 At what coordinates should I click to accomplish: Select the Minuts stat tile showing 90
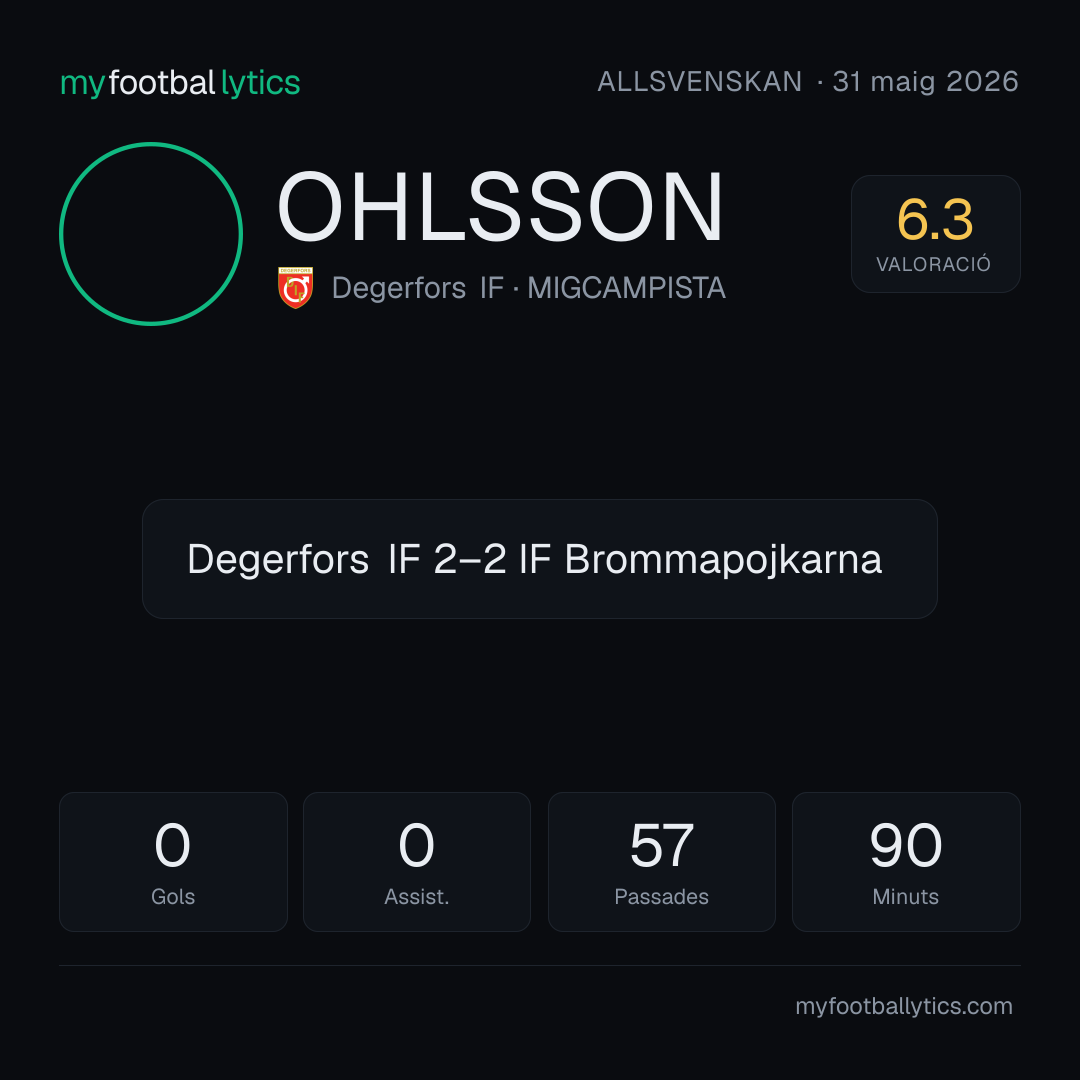click(x=906, y=862)
